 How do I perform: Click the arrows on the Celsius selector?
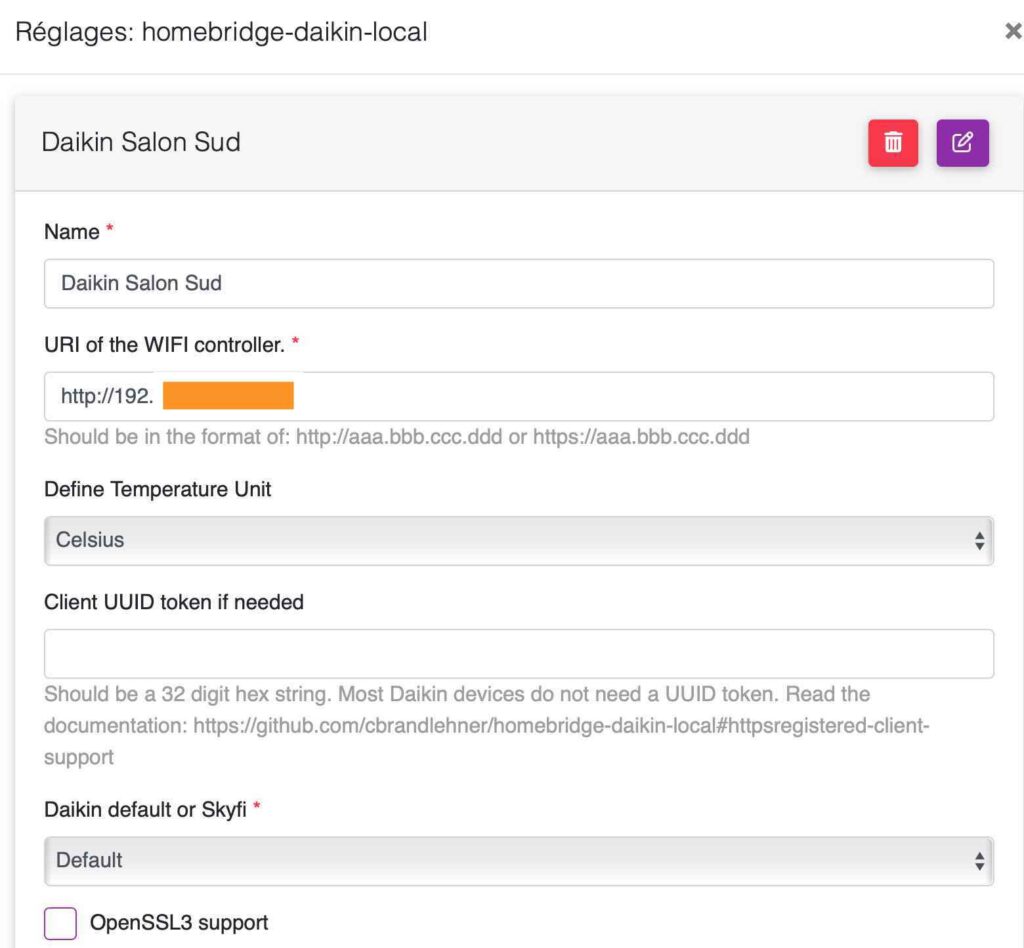tap(979, 541)
